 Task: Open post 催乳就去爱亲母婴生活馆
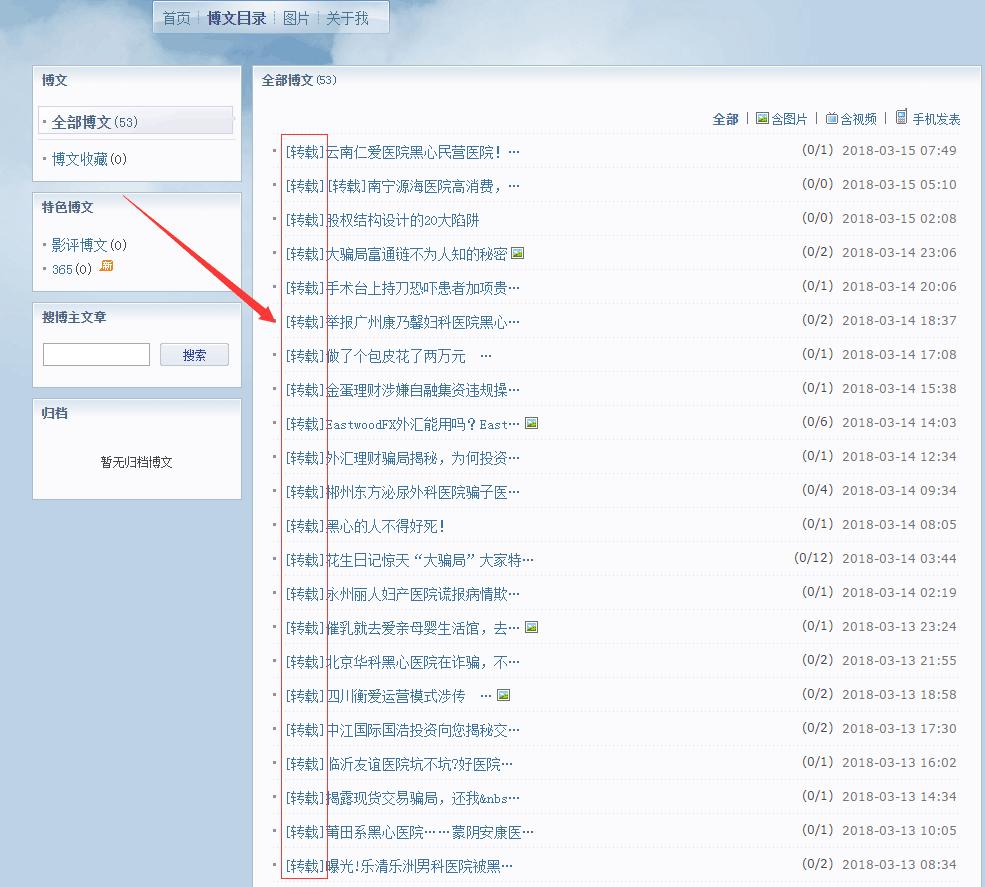[x=403, y=628]
